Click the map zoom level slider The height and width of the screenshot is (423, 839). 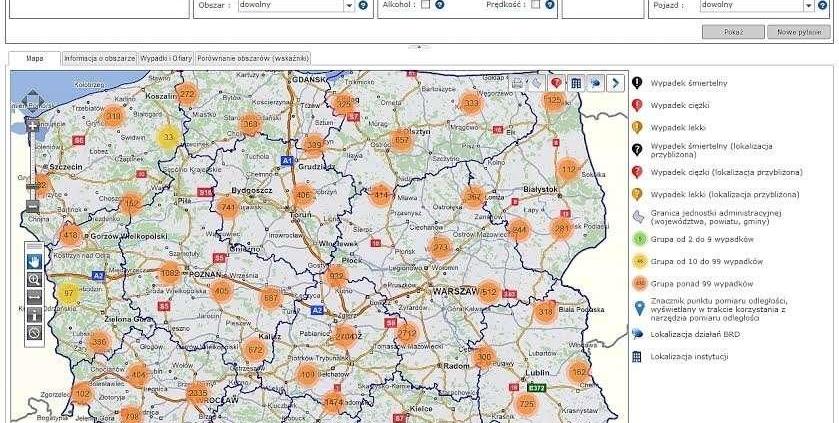[x=33, y=166]
